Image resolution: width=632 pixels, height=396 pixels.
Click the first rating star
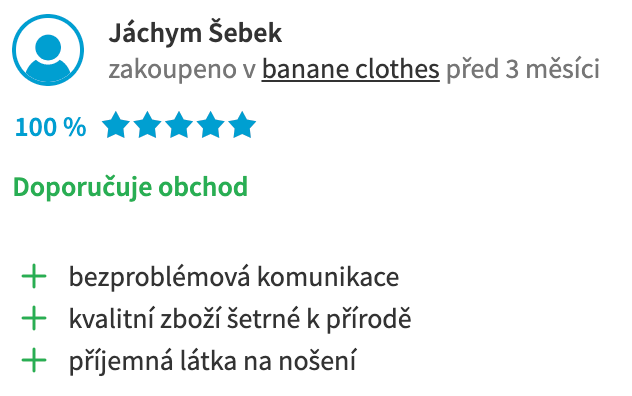116,125
